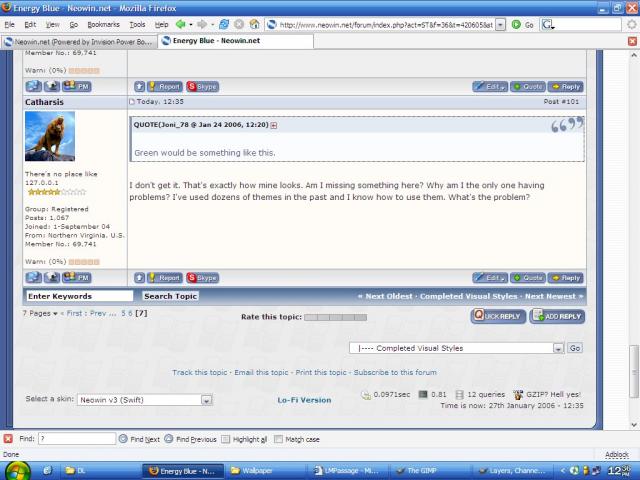
Task: Open the Post #101 permalink
Action: [x=561, y=102]
